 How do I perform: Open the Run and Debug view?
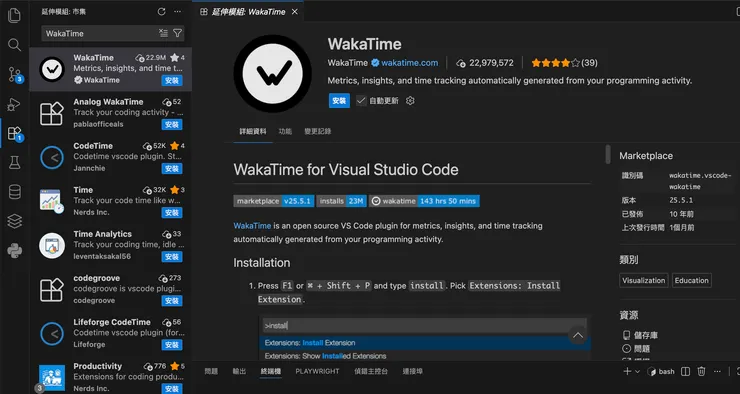click(14, 104)
